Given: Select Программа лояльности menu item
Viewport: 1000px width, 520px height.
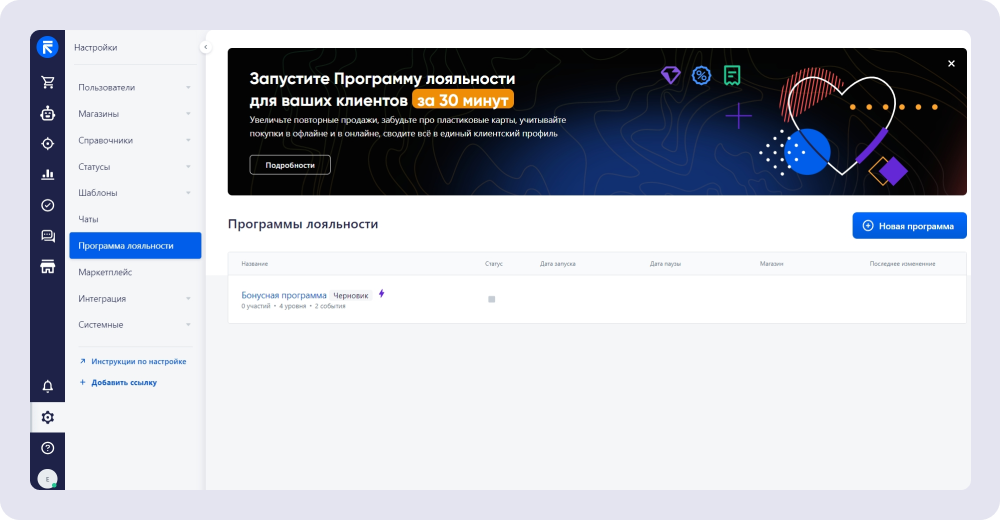Looking at the screenshot, I should point(135,246).
